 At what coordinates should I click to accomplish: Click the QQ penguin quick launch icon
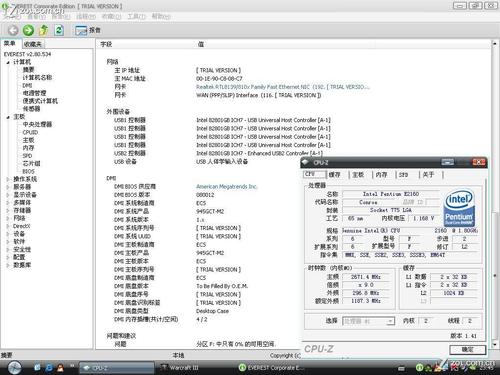click(x=60, y=368)
